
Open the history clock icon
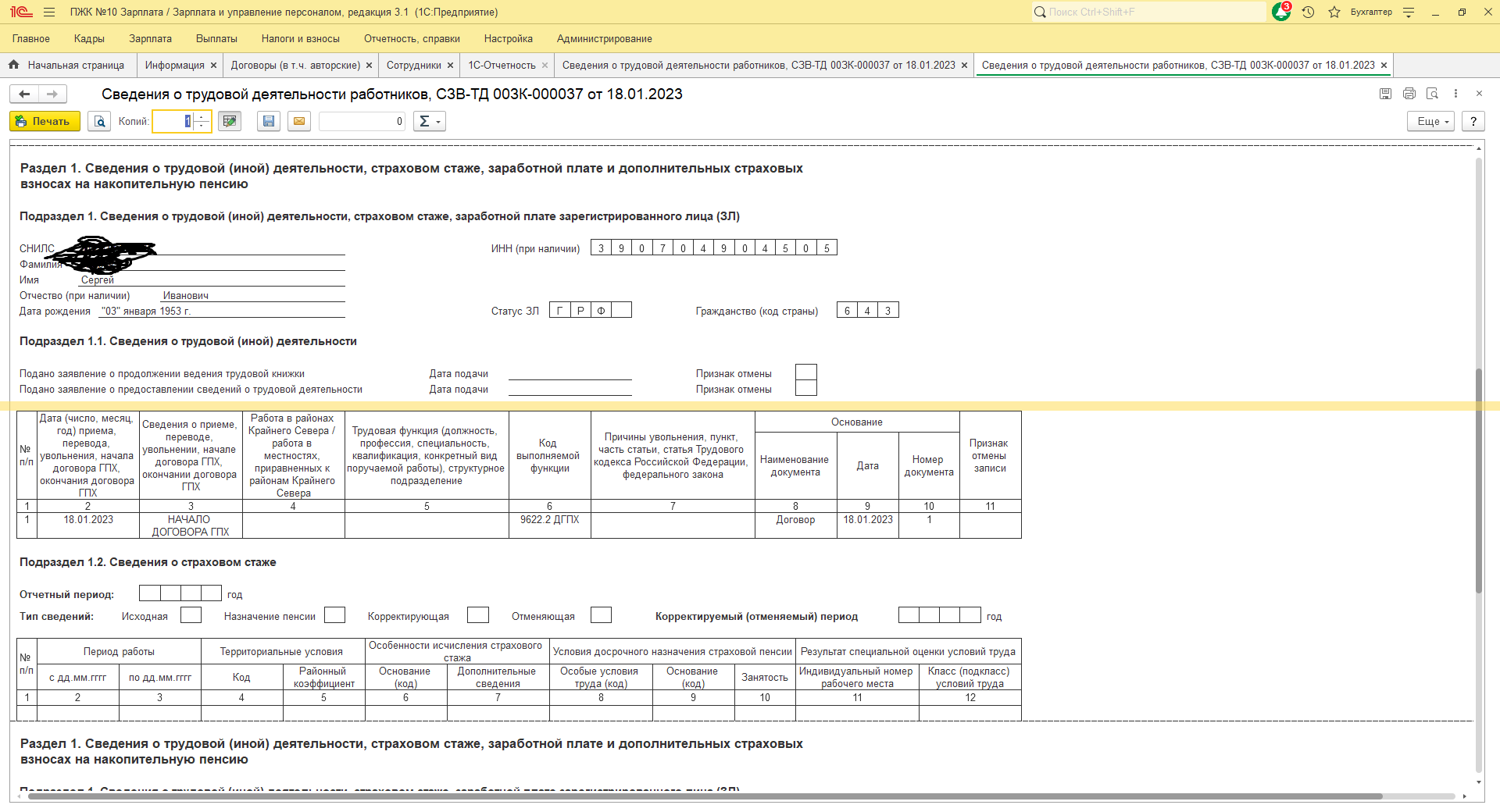point(1309,12)
